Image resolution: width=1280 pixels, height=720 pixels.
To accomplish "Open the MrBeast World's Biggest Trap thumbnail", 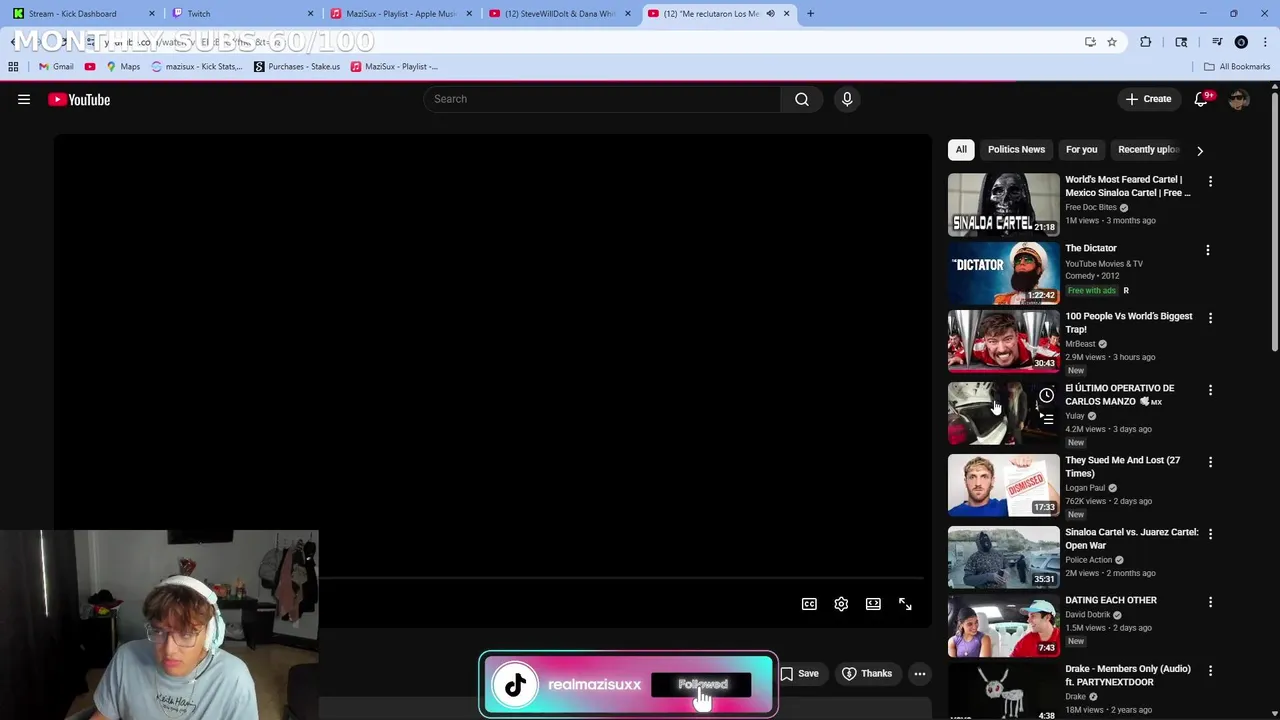I will 1003,341.
